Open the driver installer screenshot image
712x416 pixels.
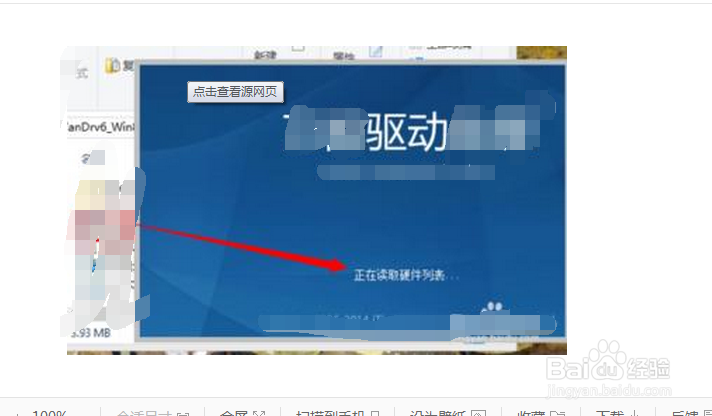tap(316, 200)
